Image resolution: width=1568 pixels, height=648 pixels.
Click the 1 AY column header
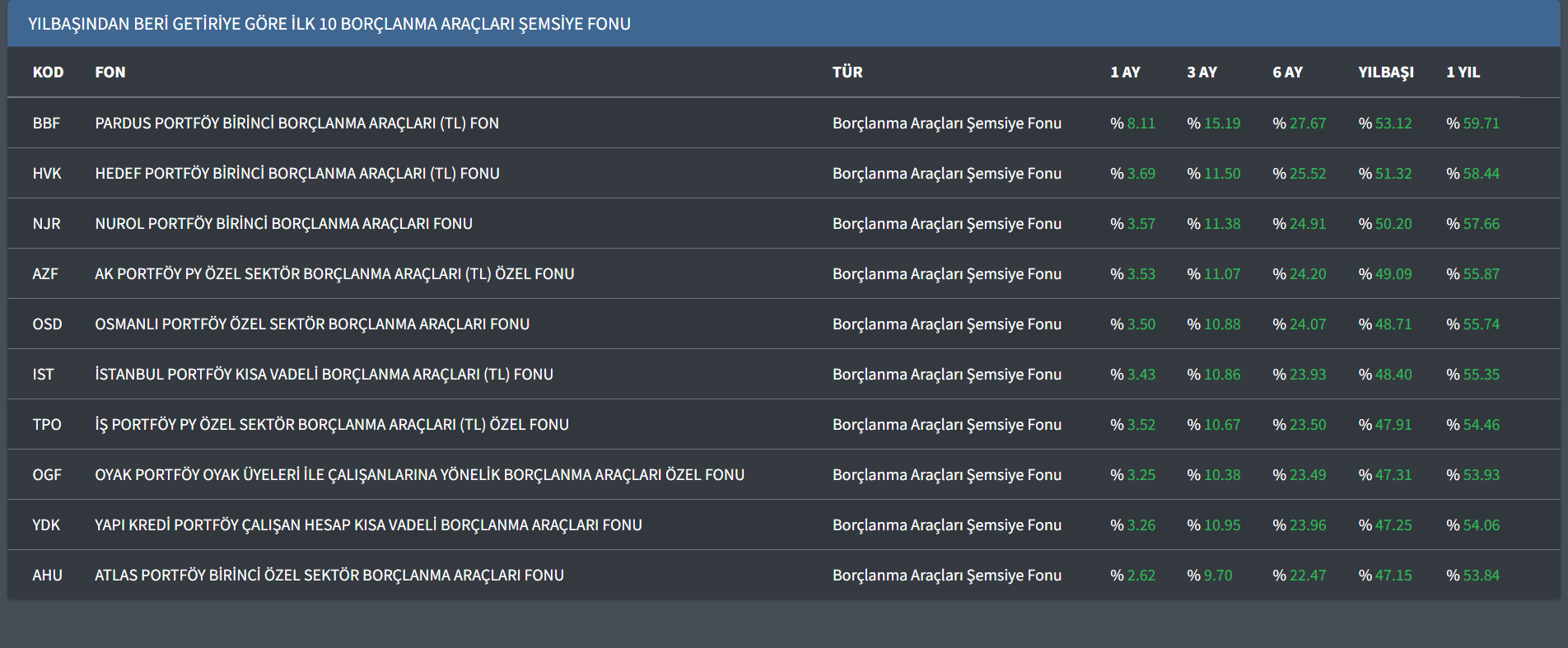pos(1125,72)
